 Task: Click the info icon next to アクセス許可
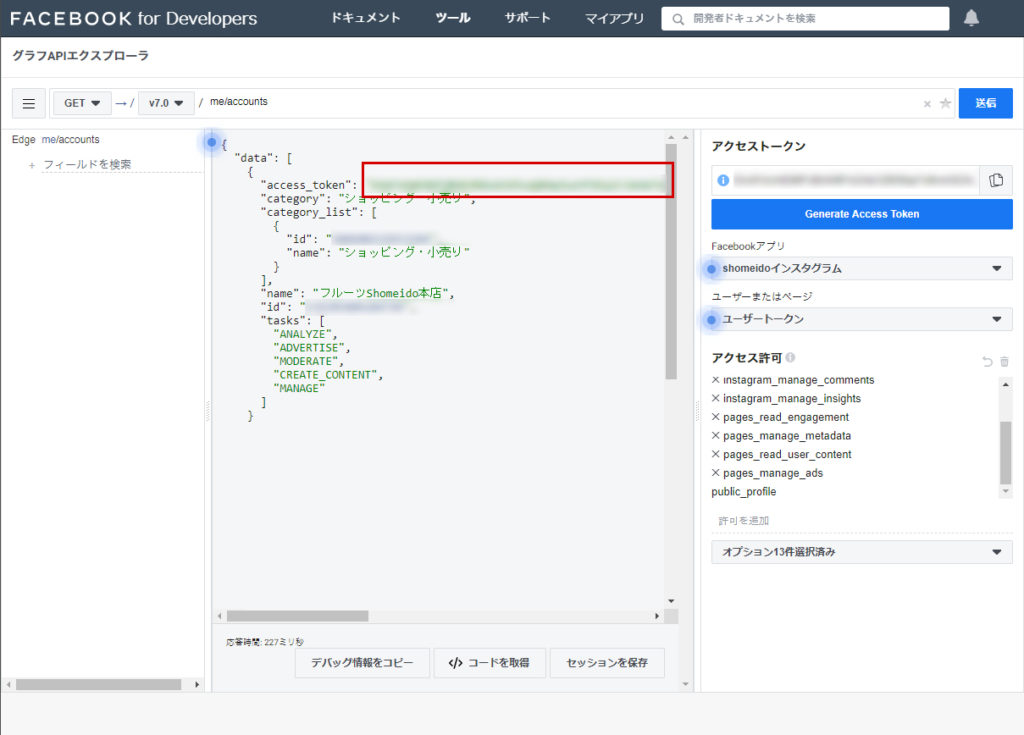click(791, 358)
